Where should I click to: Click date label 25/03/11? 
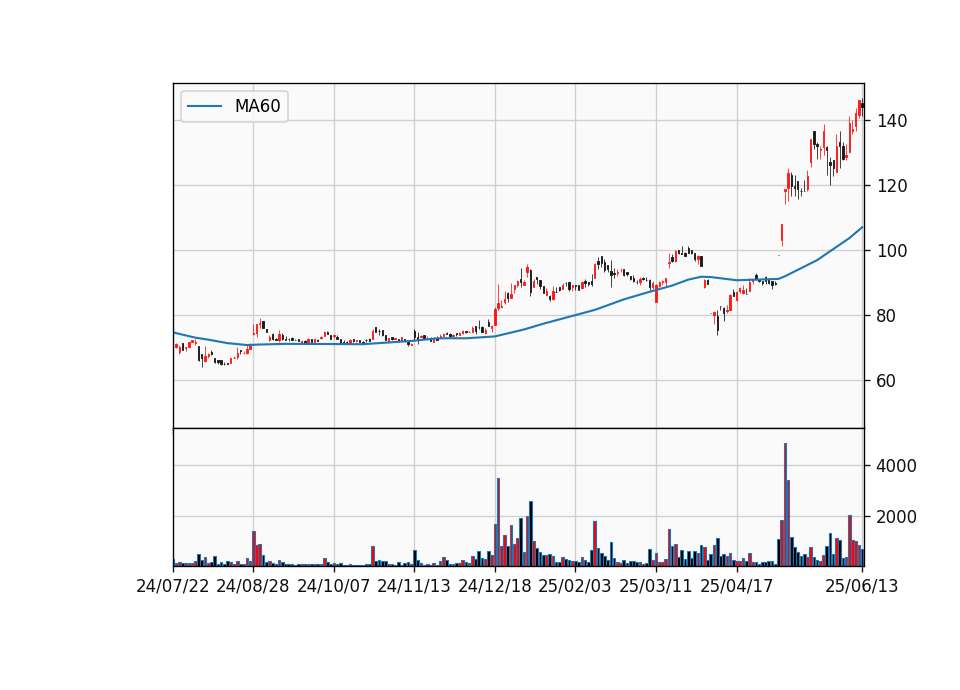(x=656, y=586)
